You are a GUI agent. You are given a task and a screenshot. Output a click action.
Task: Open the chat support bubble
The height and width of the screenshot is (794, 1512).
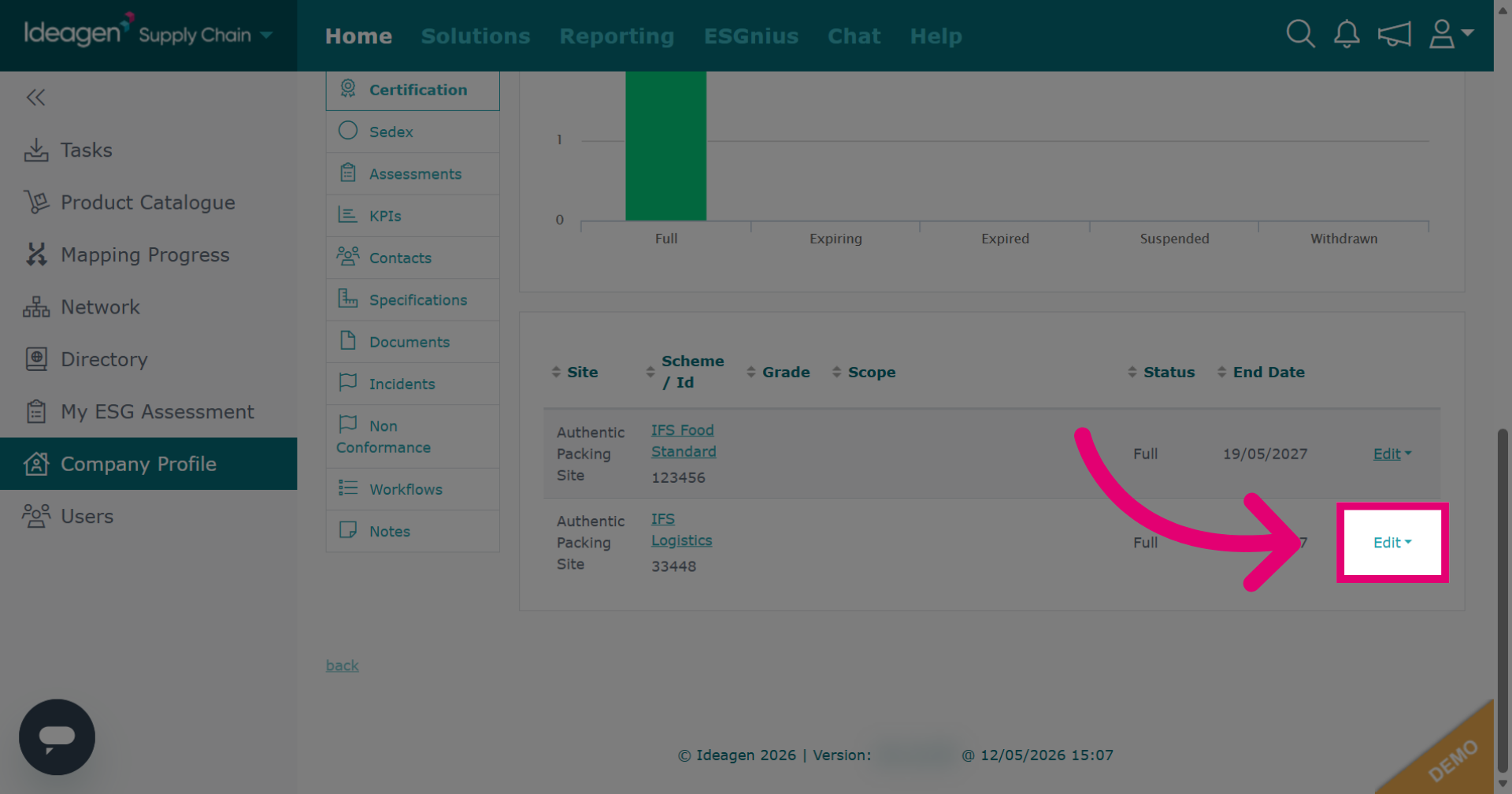click(57, 737)
